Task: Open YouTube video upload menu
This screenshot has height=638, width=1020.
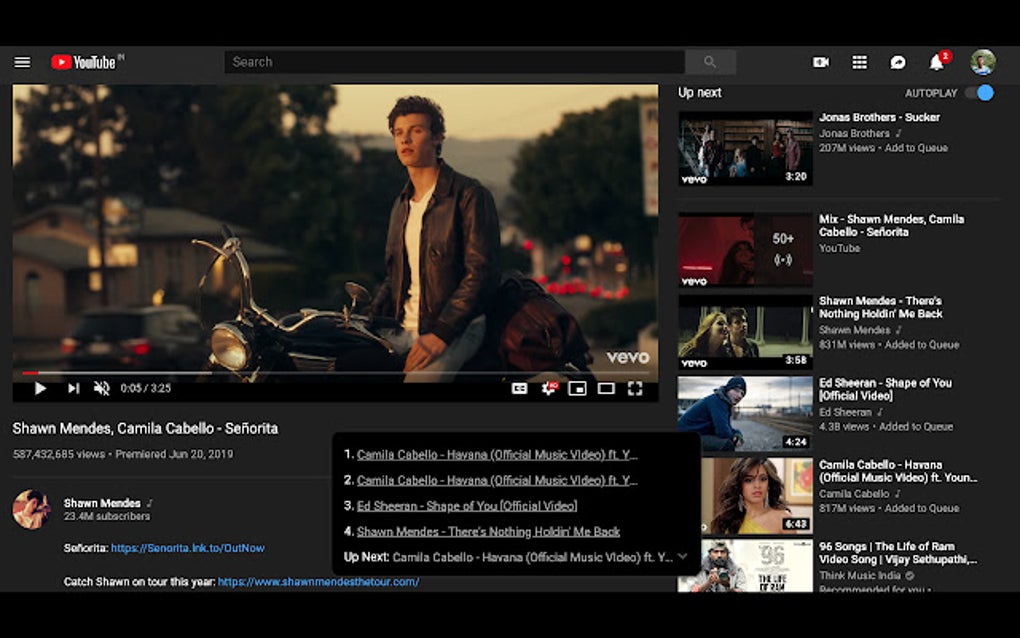Action: pos(820,62)
